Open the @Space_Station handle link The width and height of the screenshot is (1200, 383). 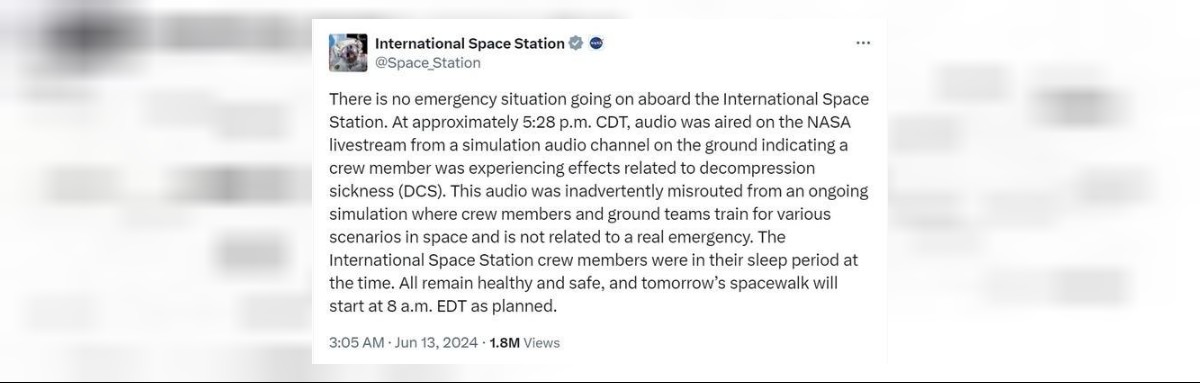(x=427, y=63)
